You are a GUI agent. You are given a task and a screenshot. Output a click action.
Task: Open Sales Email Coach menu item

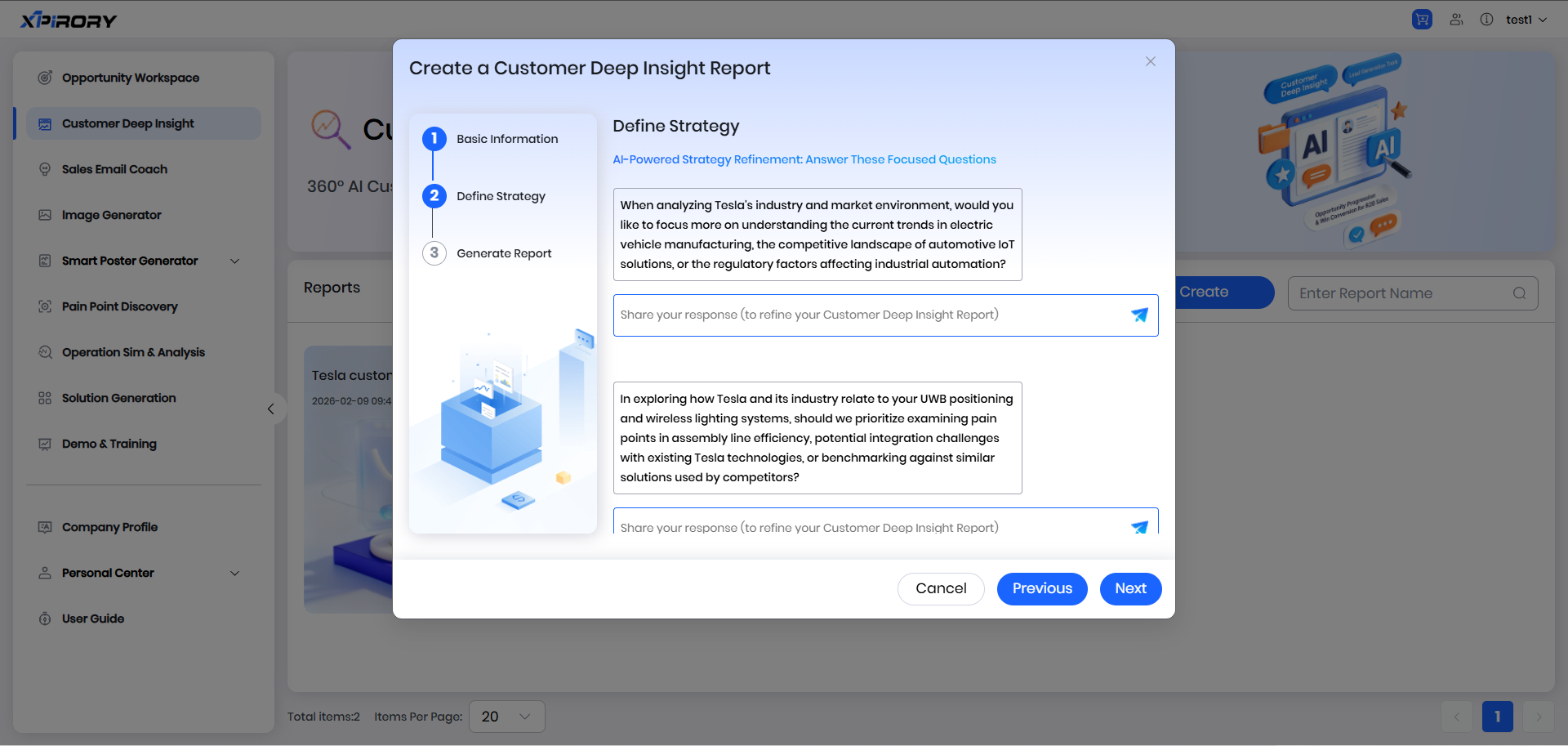click(114, 169)
